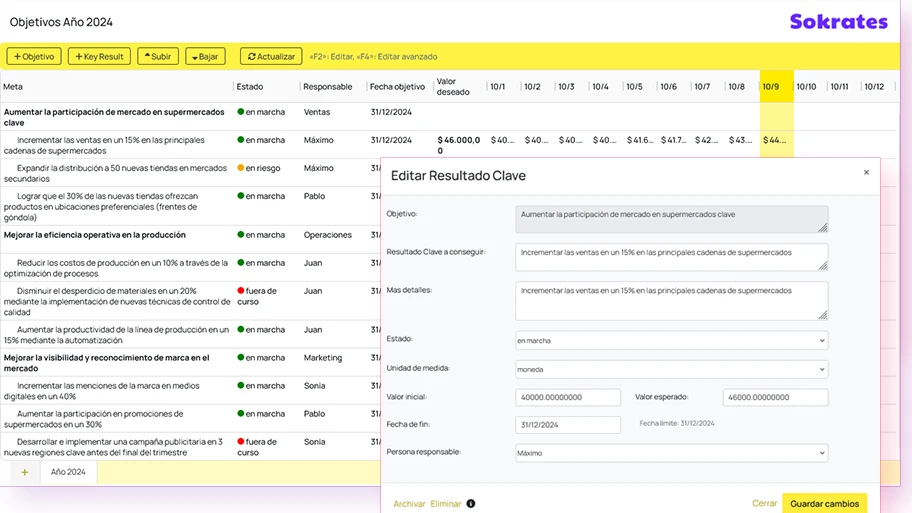Screen dimensions: 912x513
Task: Click the Resultado Clave a conseguir textbox
Action: coord(671,257)
